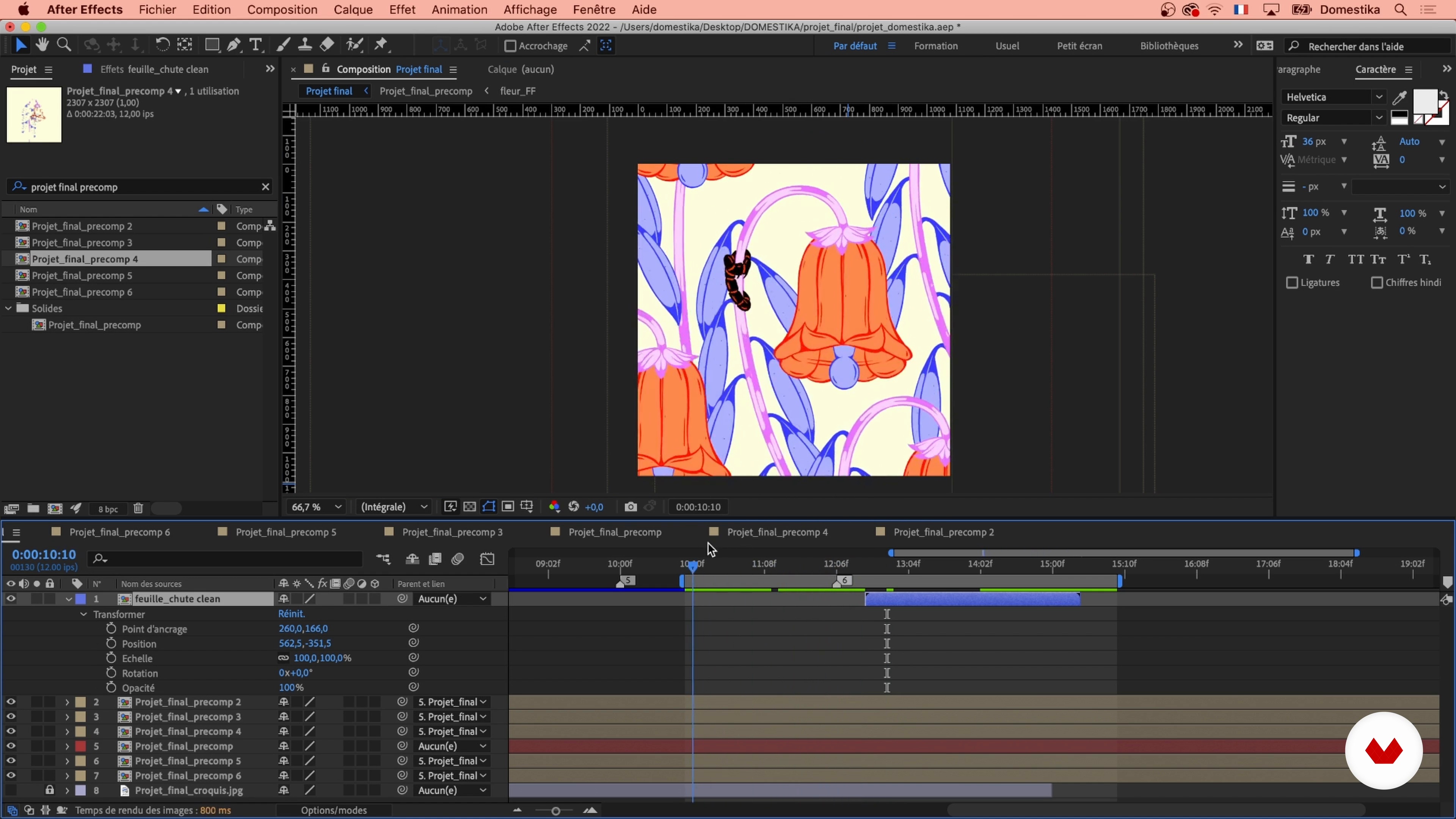Hide the Projet_final_precomp 2 layer

11,702
